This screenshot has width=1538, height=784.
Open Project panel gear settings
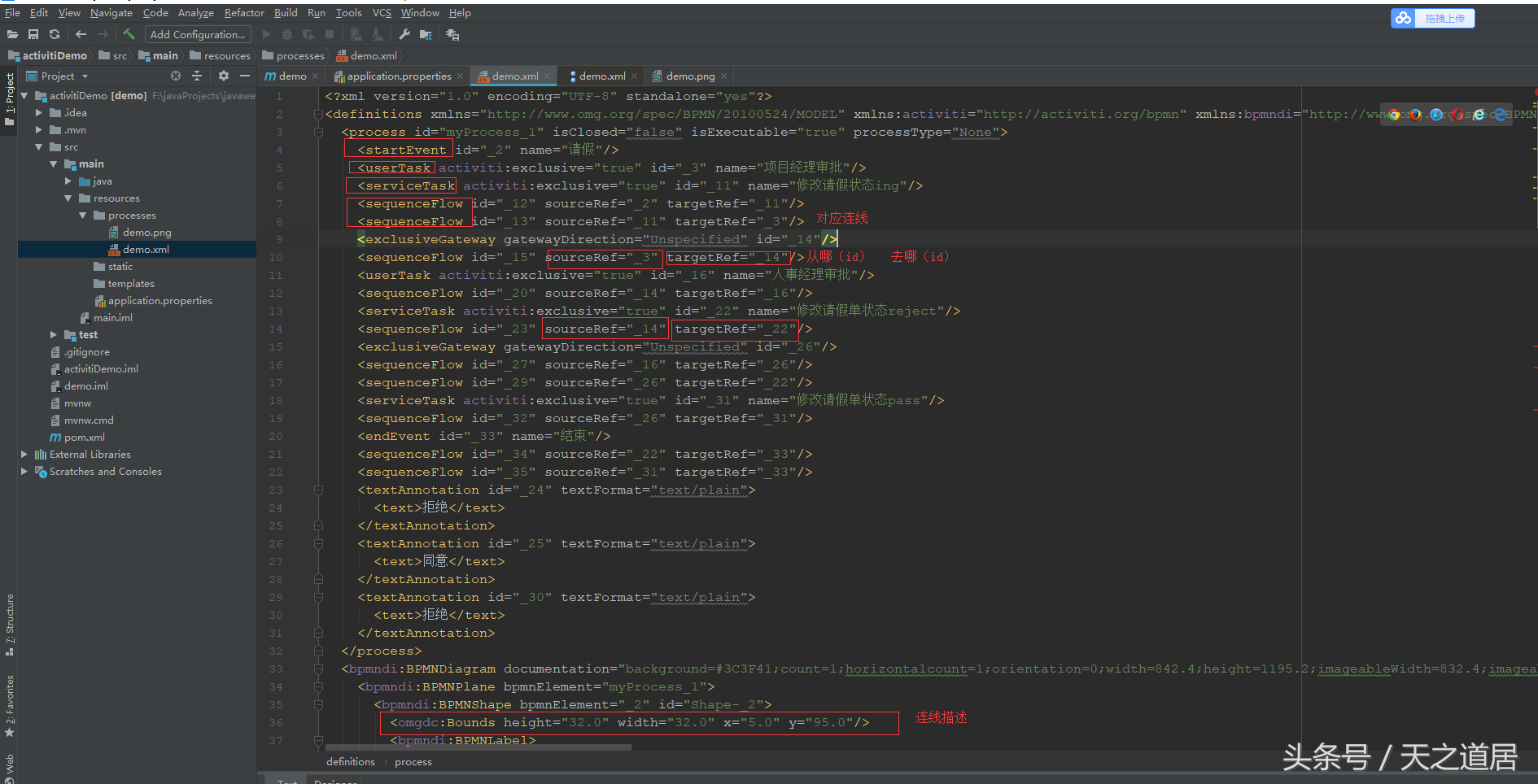(224, 76)
